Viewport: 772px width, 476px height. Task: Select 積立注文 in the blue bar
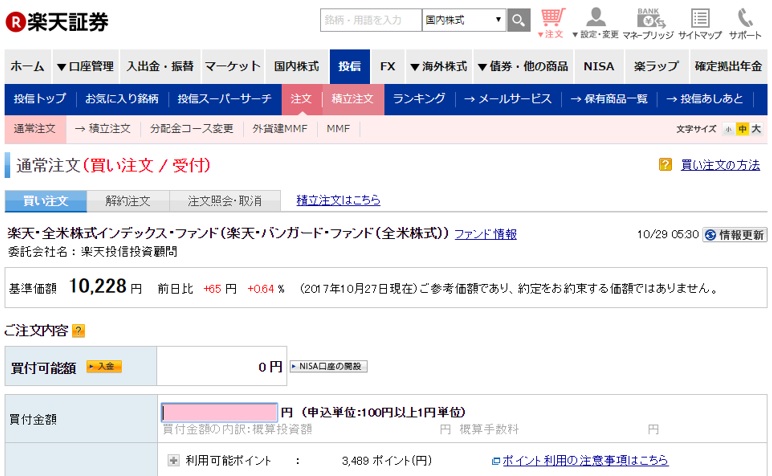point(353,99)
